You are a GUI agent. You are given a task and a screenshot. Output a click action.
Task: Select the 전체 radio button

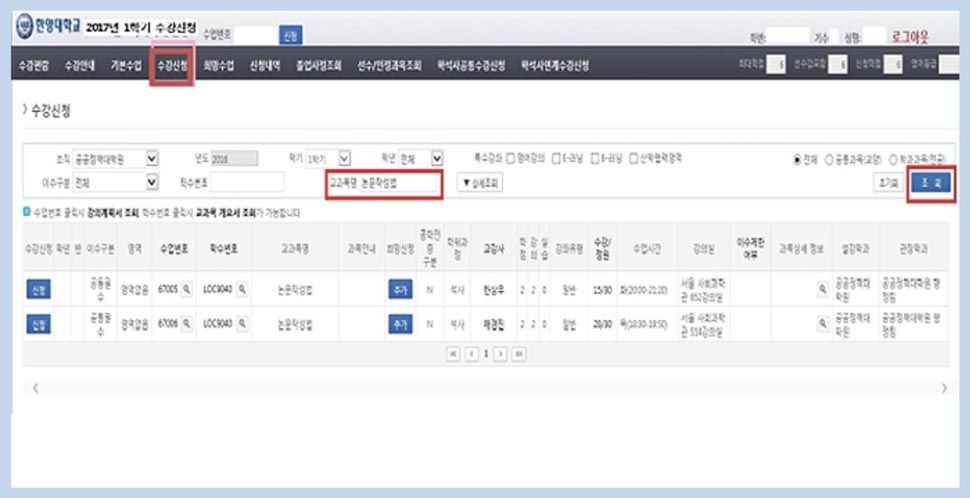(797, 158)
